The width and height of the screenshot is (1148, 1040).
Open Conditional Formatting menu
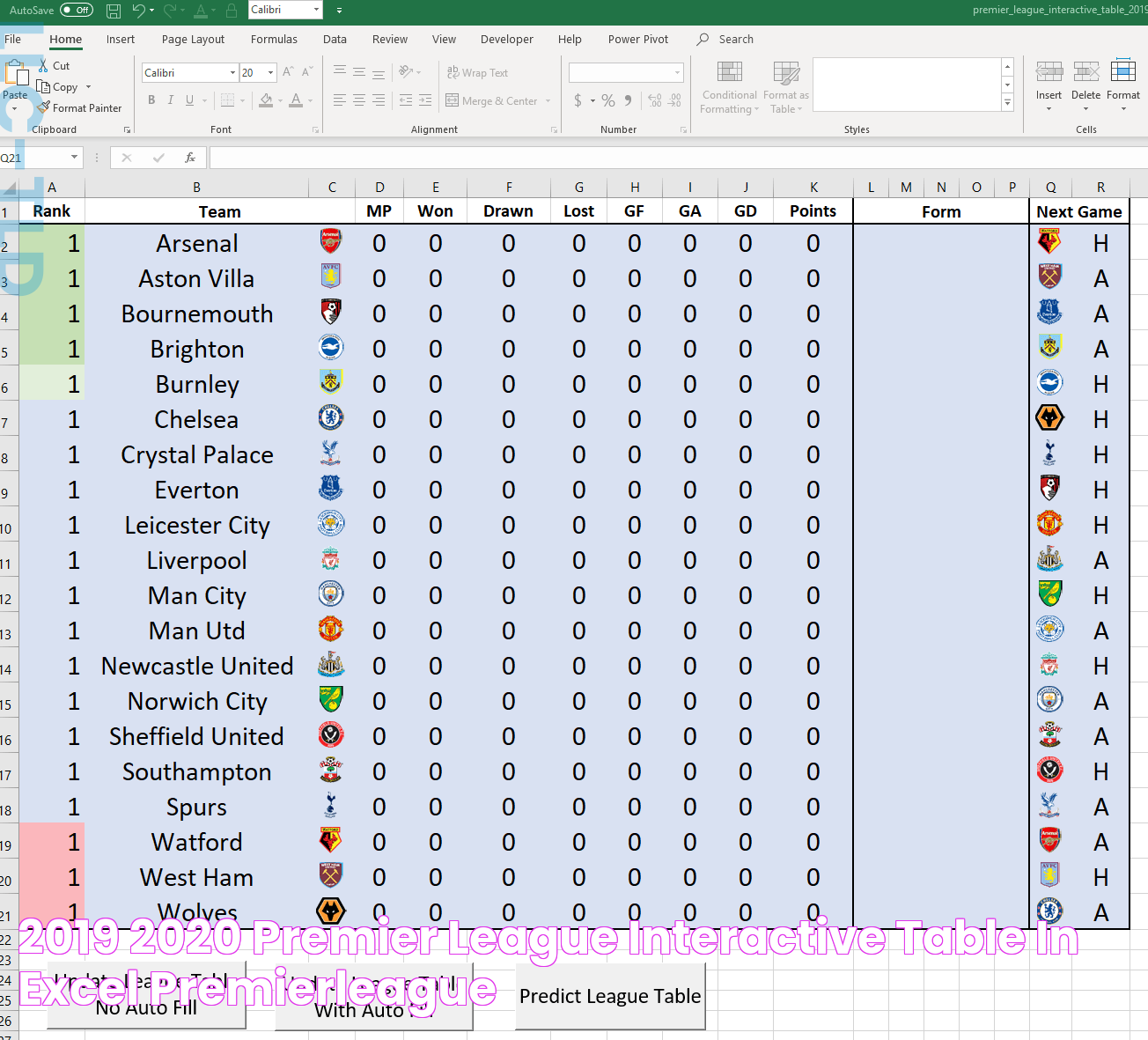click(x=730, y=87)
